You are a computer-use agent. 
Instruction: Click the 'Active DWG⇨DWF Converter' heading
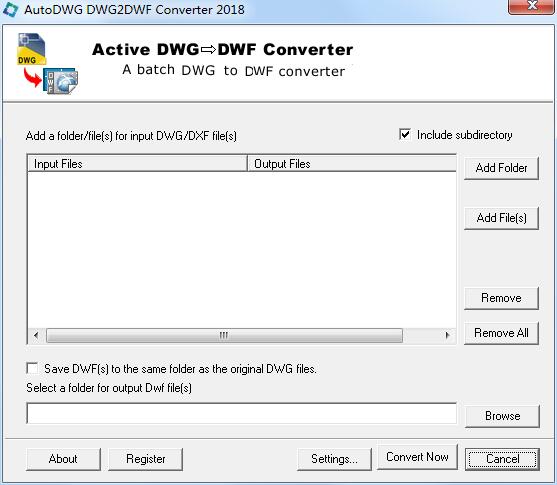tap(223, 49)
